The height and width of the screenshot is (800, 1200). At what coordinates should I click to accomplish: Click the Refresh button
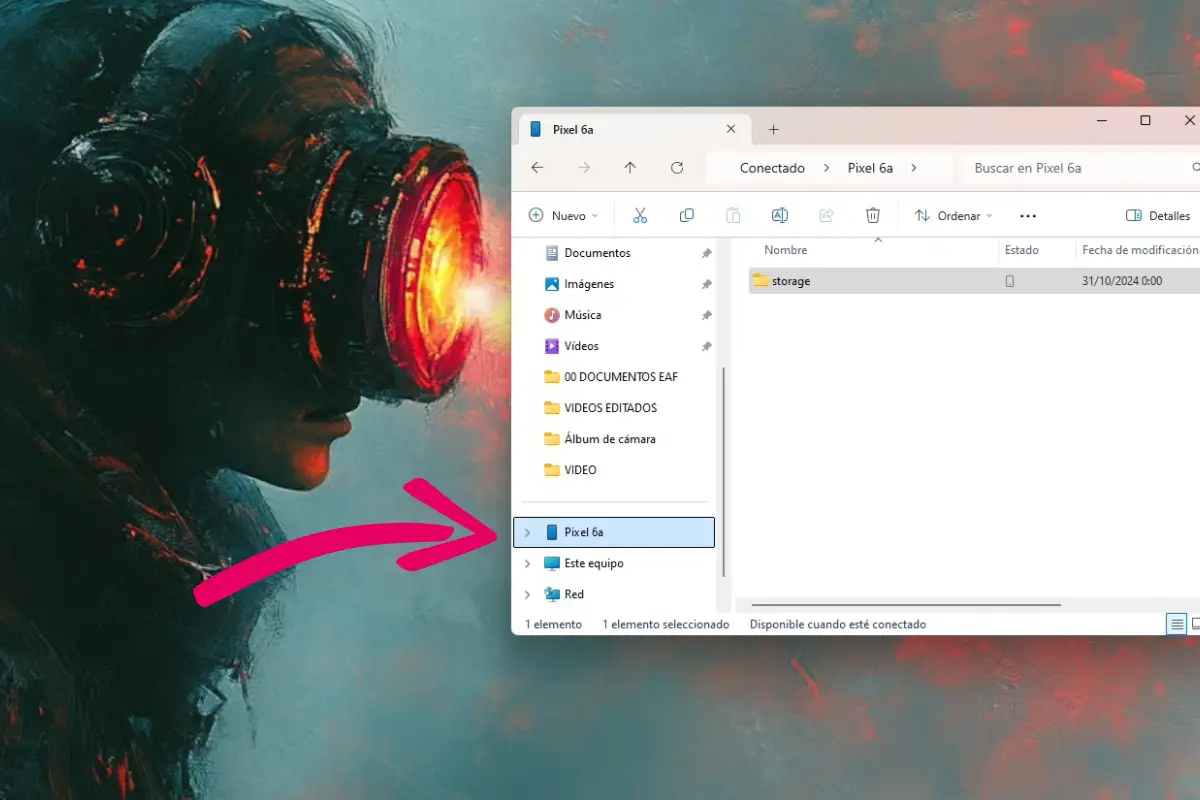(677, 168)
